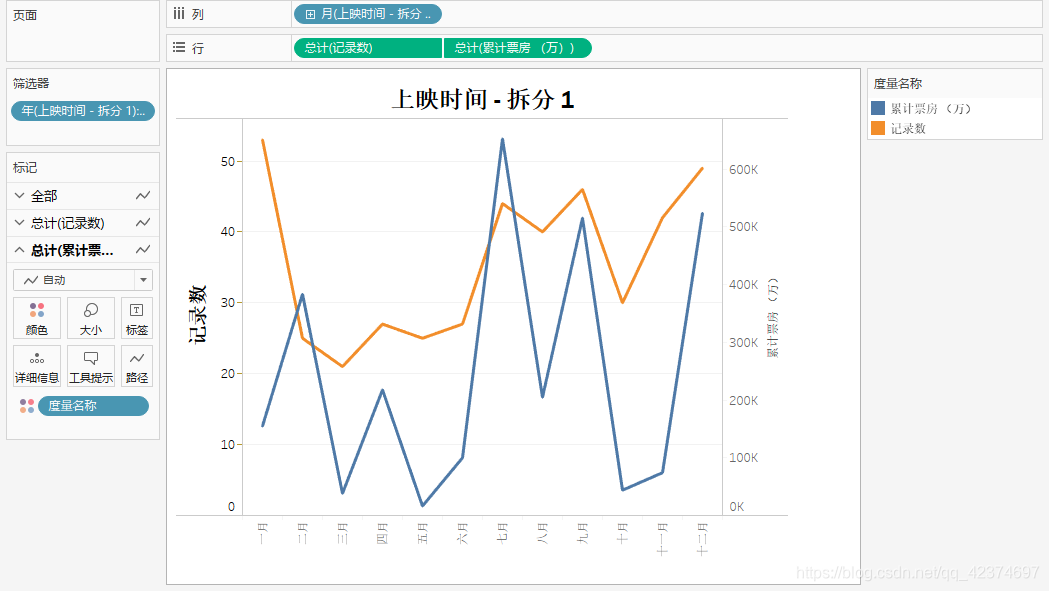
Task: Click the 月(上映时间 - 拆分 pill in columns
Action: pyautogui.click(x=368, y=14)
